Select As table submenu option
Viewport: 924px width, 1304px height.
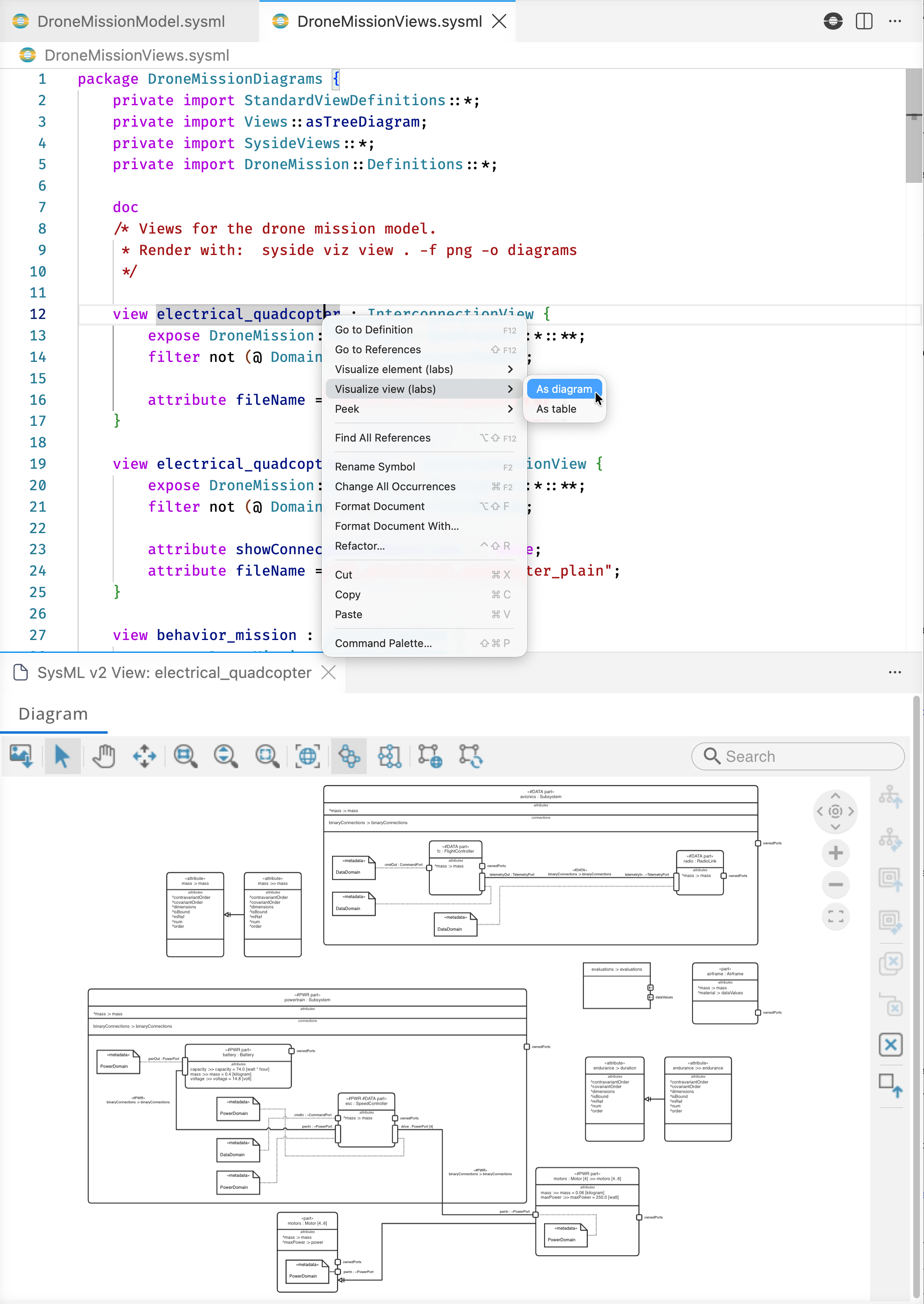(x=564, y=409)
